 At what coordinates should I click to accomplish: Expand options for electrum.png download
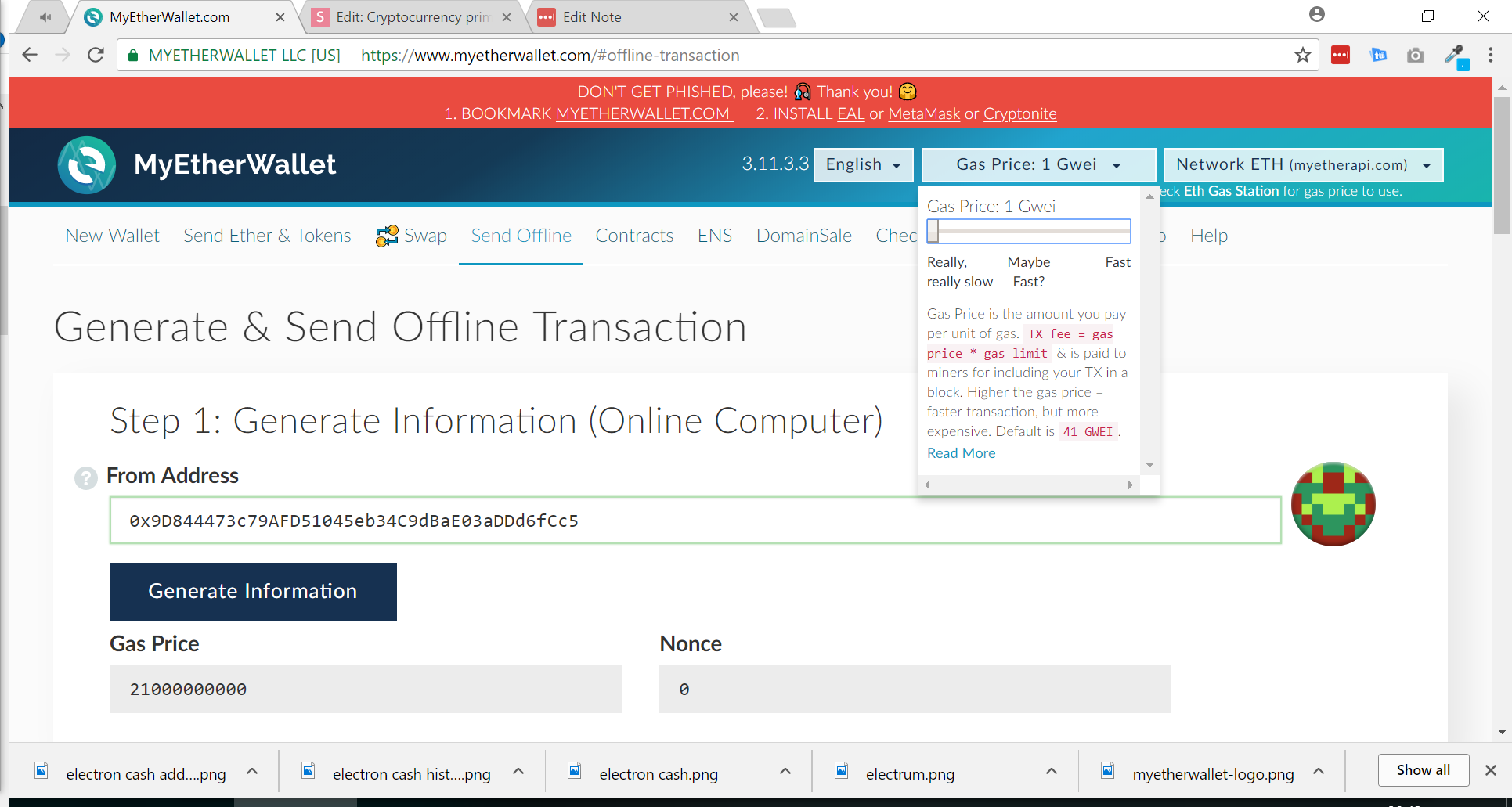pos(1052,771)
